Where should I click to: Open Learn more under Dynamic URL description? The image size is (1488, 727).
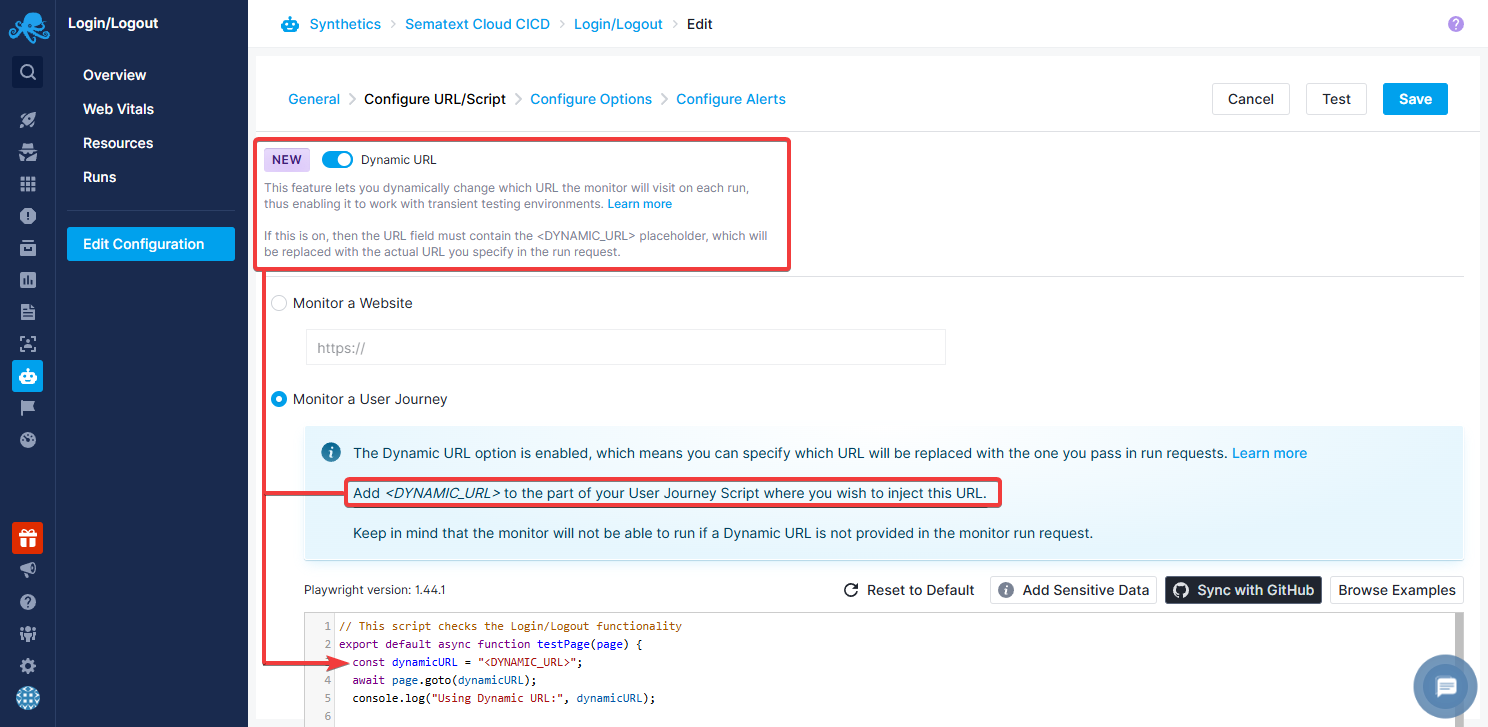(640, 204)
